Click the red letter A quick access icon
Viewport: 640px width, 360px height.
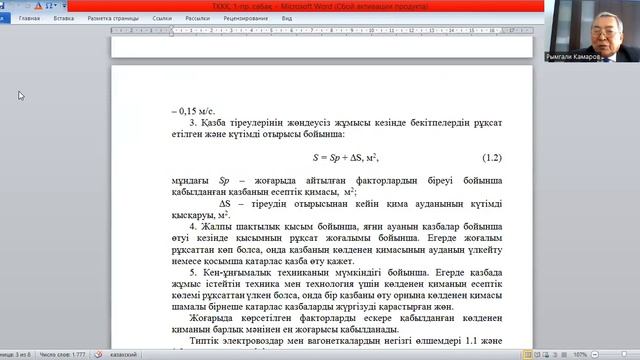(38, 6)
